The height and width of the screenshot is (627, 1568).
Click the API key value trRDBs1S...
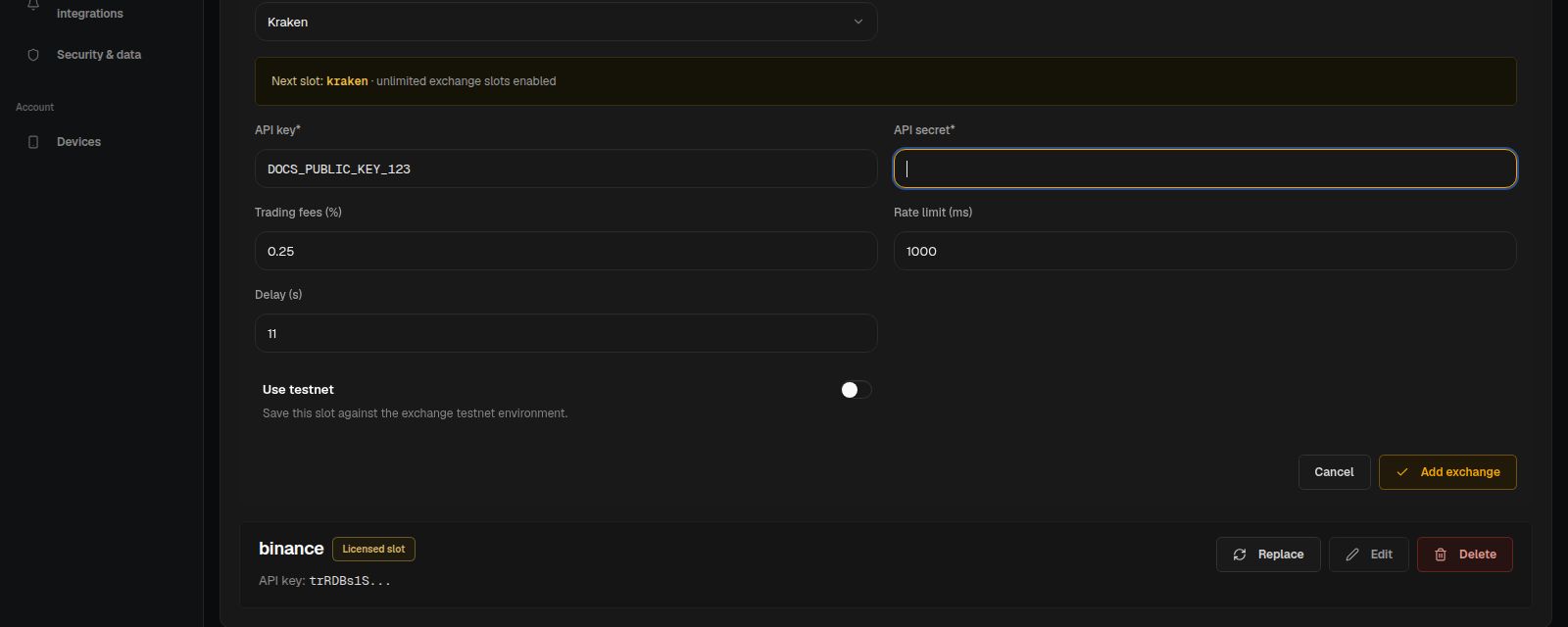point(350,581)
